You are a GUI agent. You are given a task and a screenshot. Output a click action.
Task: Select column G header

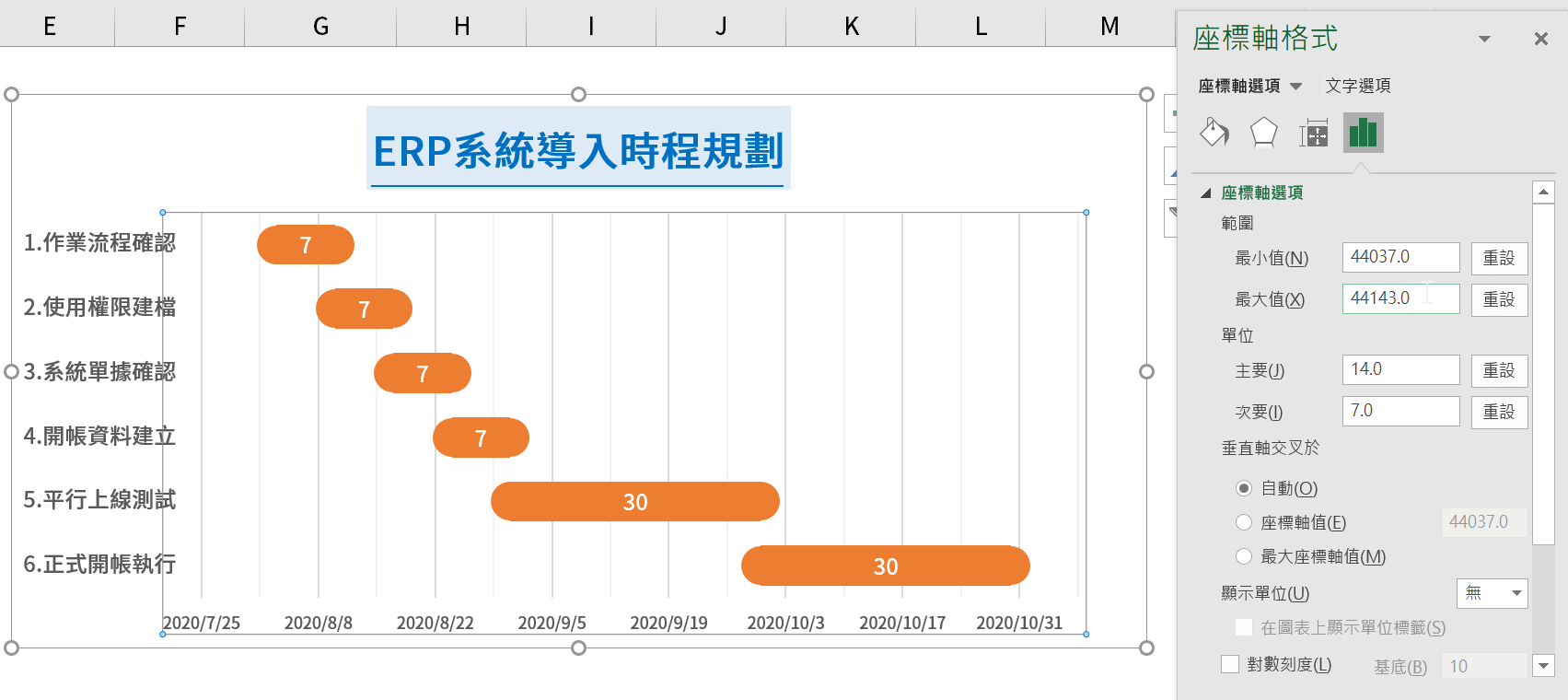coord(320,26)
